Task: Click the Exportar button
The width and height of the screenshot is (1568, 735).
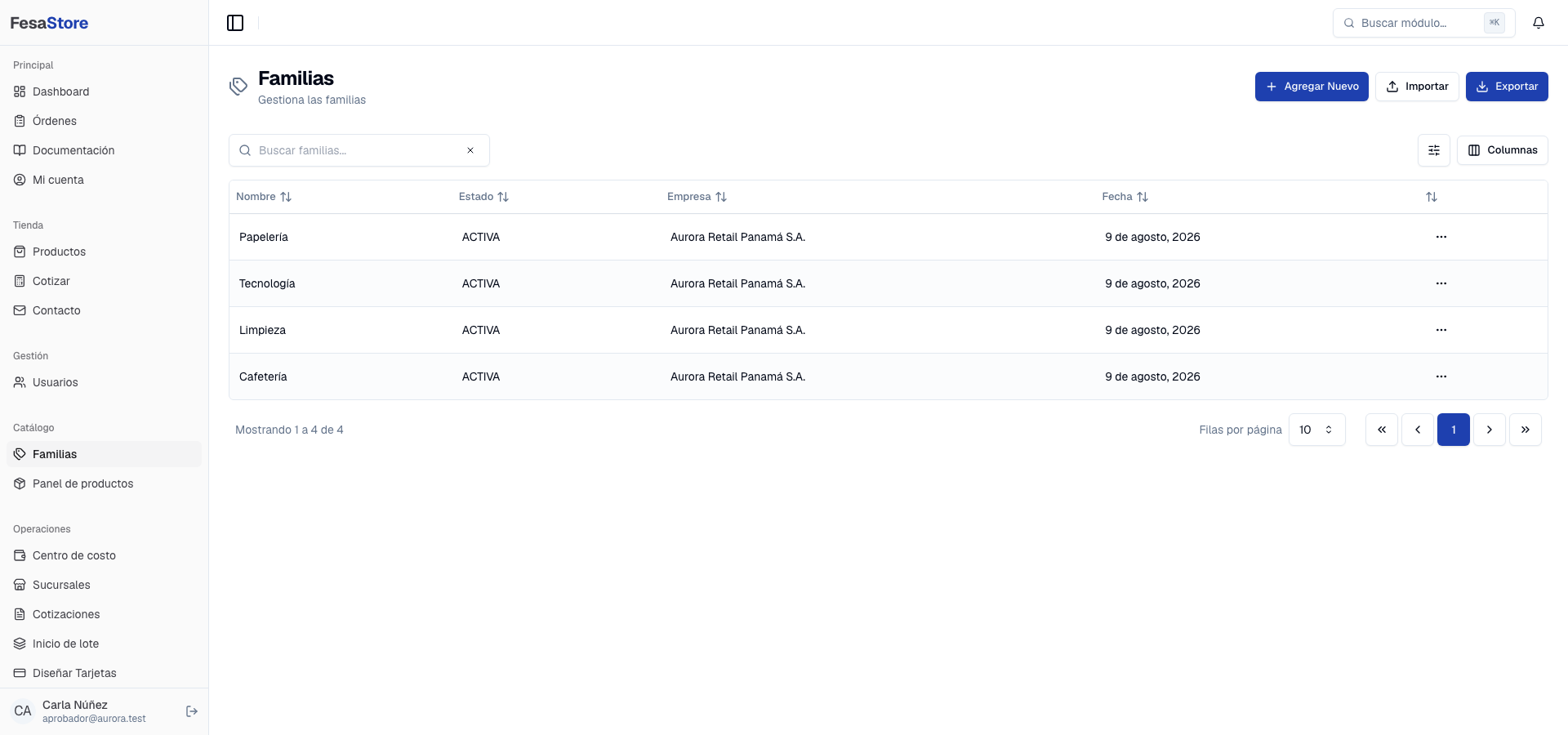Action: [1507, 87]
